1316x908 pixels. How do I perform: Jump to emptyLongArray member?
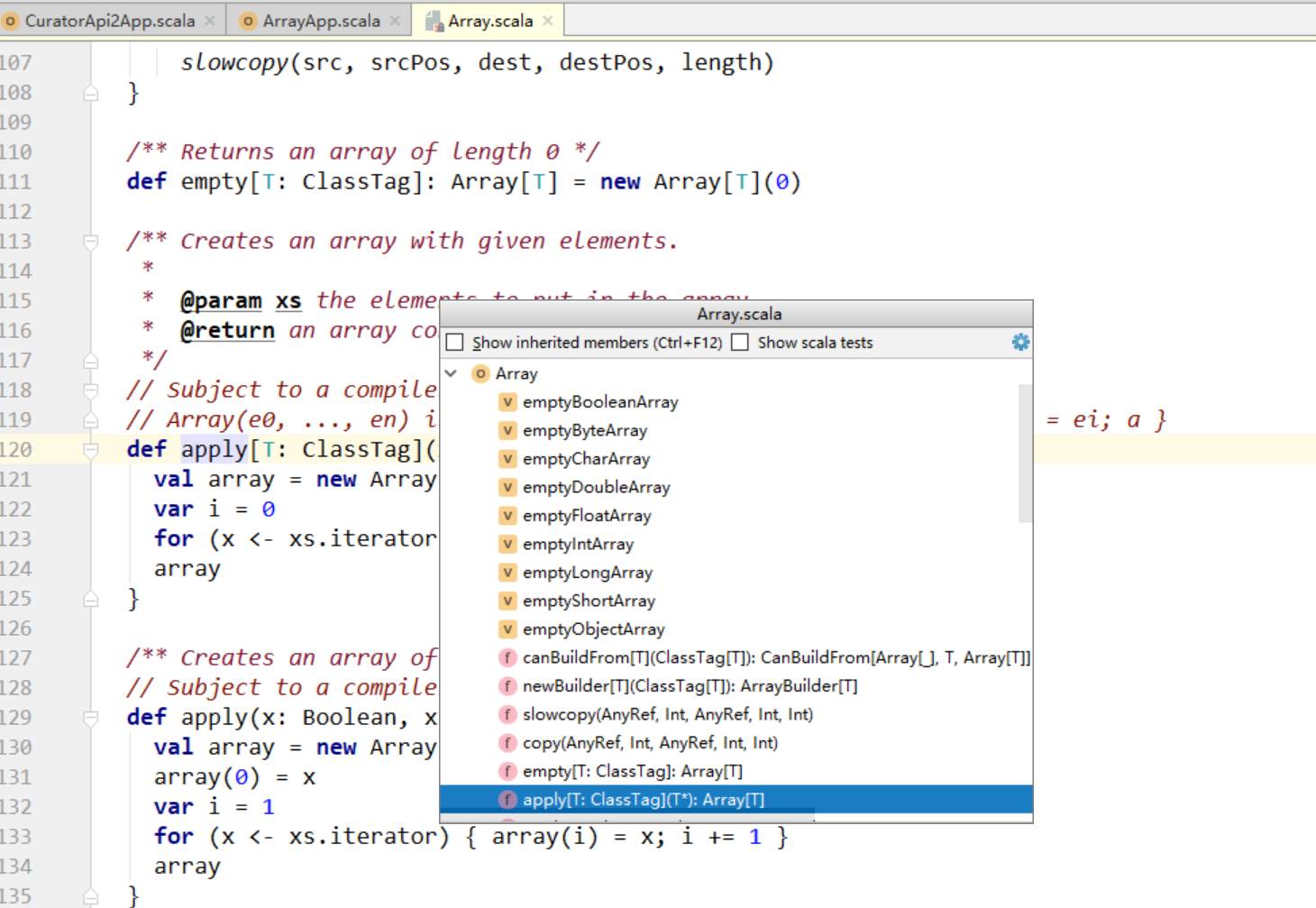[588, 573]
